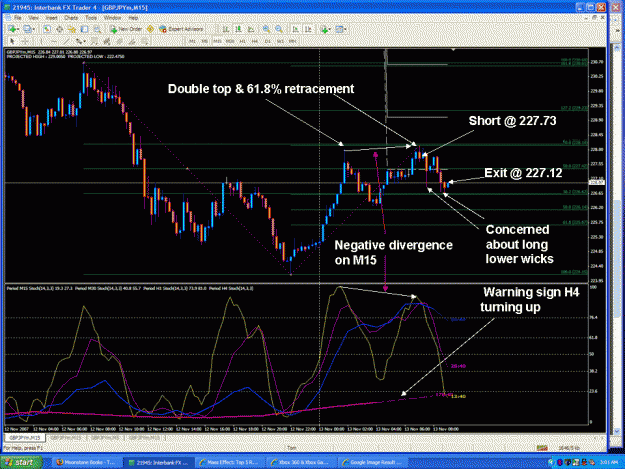This screenshot has height=469, width=625.
Task: Click the system tray clock
Action: [611, 462]
